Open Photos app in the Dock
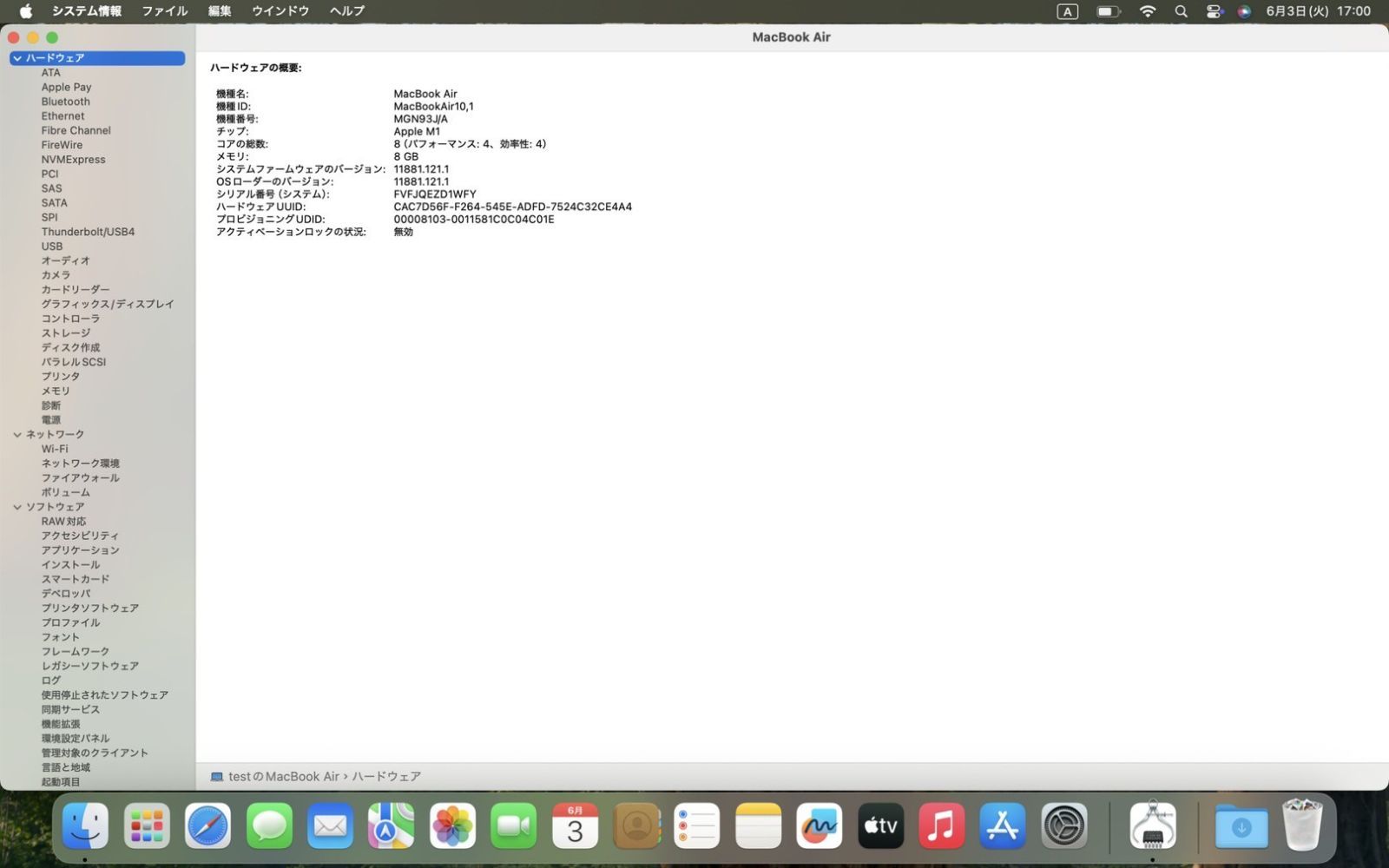This screenshot has height=868, width=1389. pyautogui.click(x=452, y=825)
